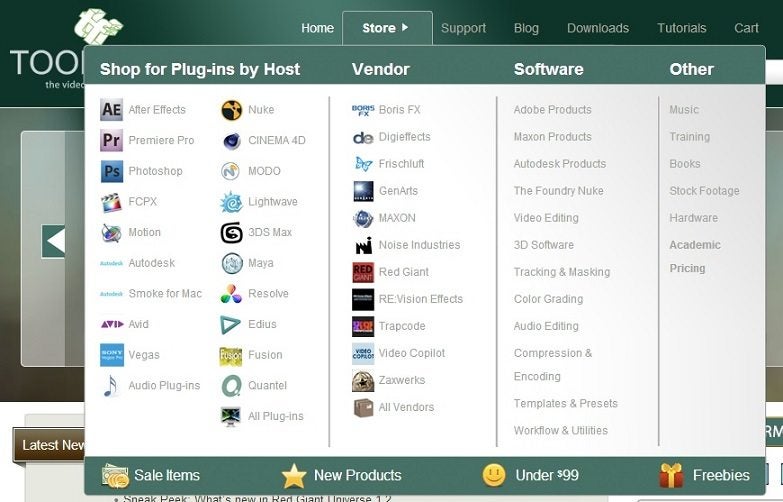Click the Fusion icon
This screenshot has height=502, width=783.
231,356
